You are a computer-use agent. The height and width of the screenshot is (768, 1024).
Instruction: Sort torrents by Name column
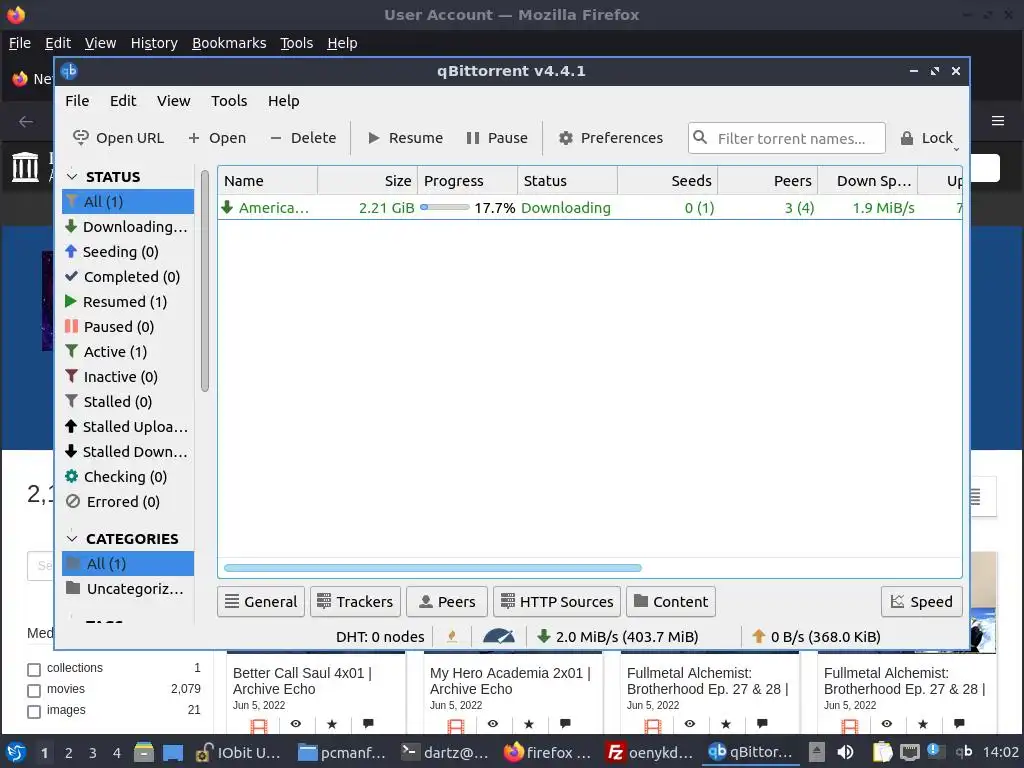[x=268, y=181]
